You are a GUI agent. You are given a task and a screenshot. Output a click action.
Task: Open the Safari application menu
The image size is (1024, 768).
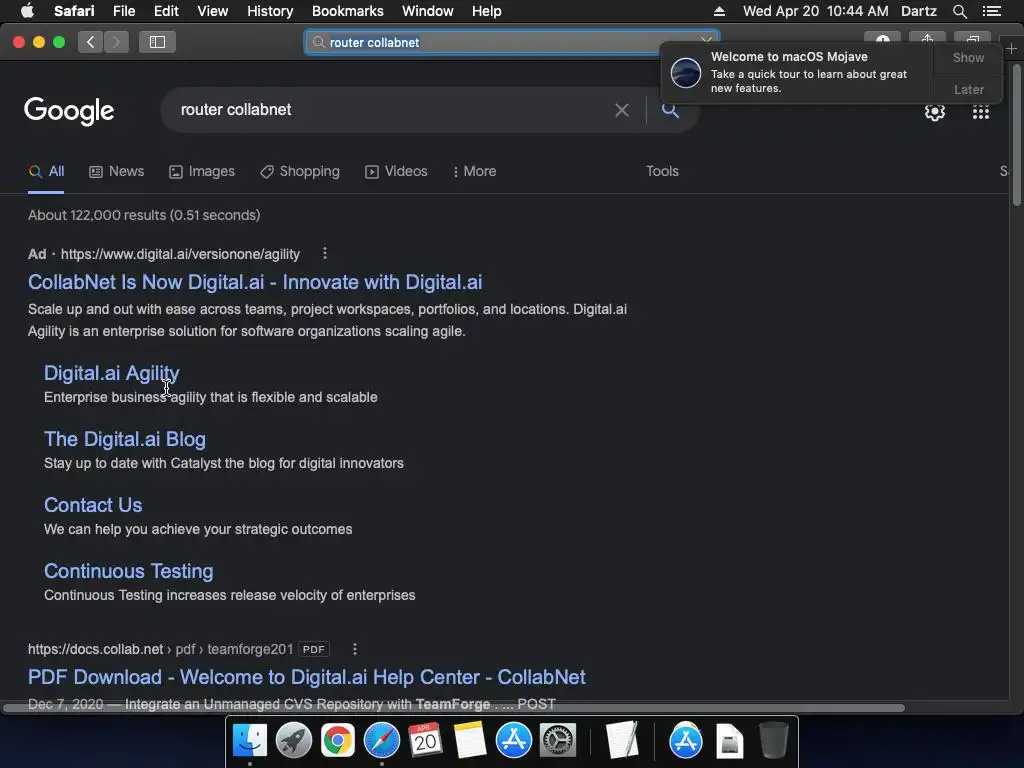click(x=74, y=11)
